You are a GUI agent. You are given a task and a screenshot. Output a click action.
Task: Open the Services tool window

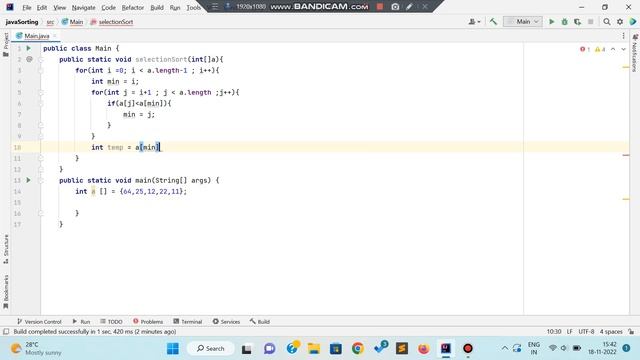pyautogui.click(x=226, y=322)
